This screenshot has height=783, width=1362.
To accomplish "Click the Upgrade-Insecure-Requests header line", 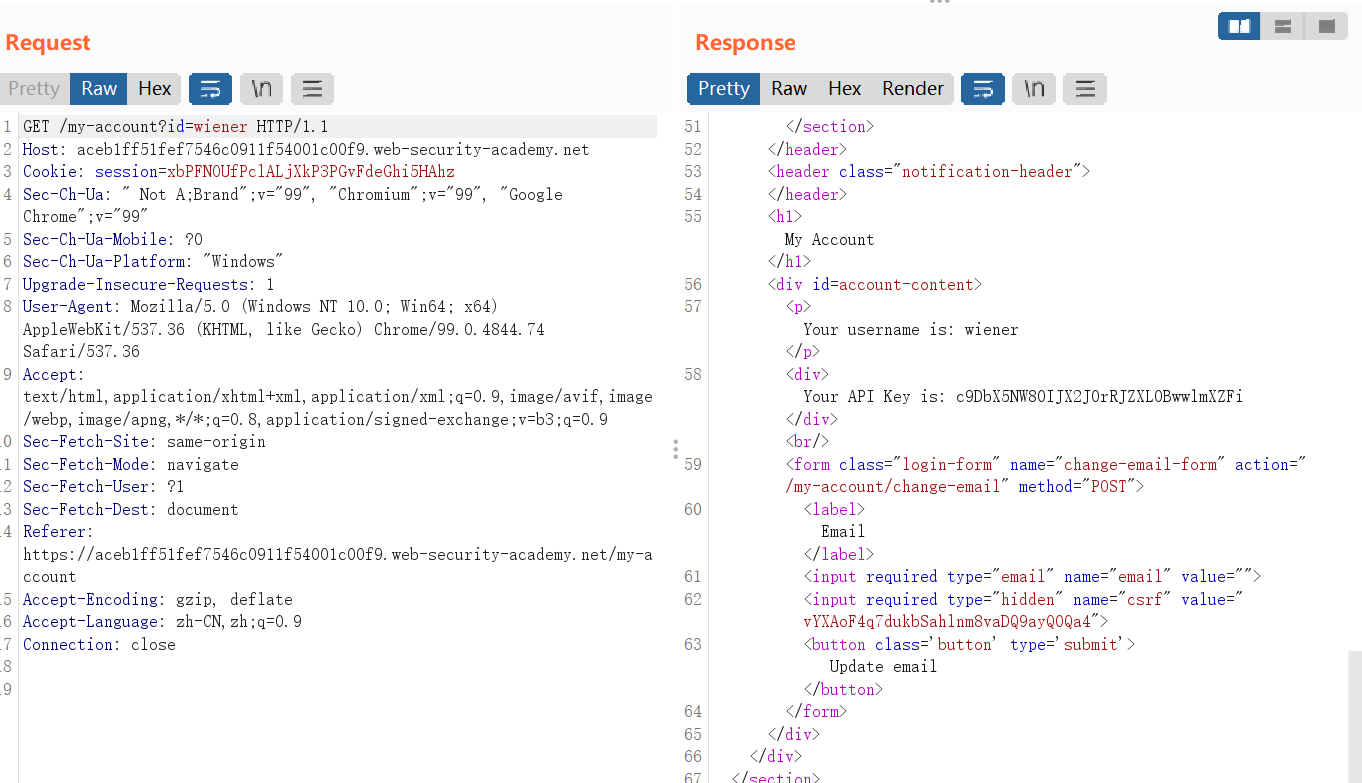I will coord(149,285).
